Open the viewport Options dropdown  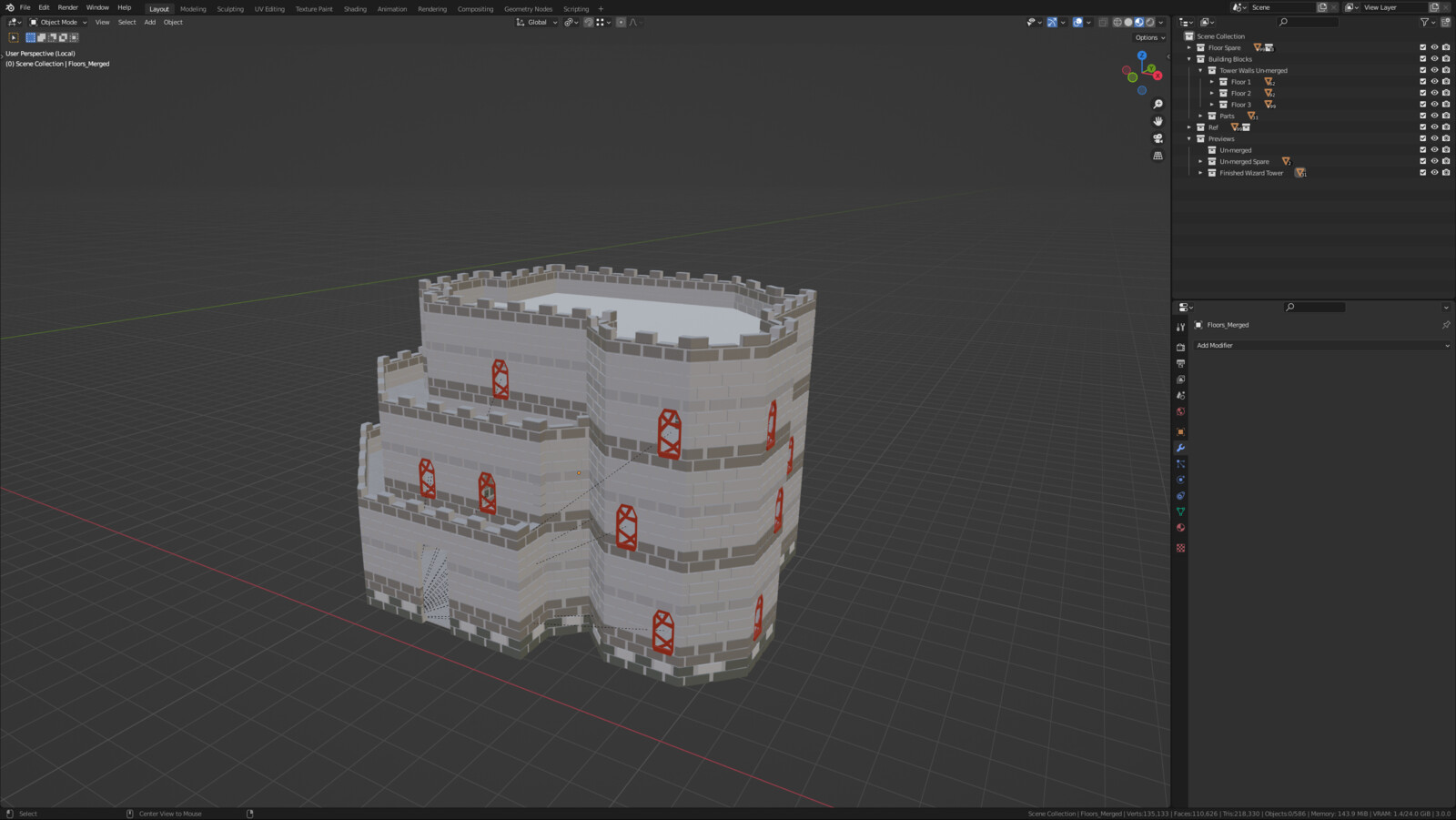point(1150,37)
